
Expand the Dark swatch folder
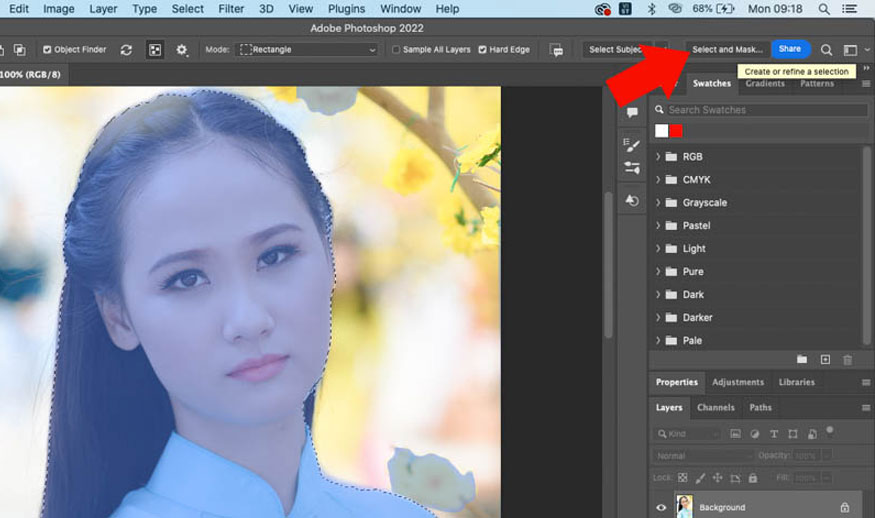point(658,294)
